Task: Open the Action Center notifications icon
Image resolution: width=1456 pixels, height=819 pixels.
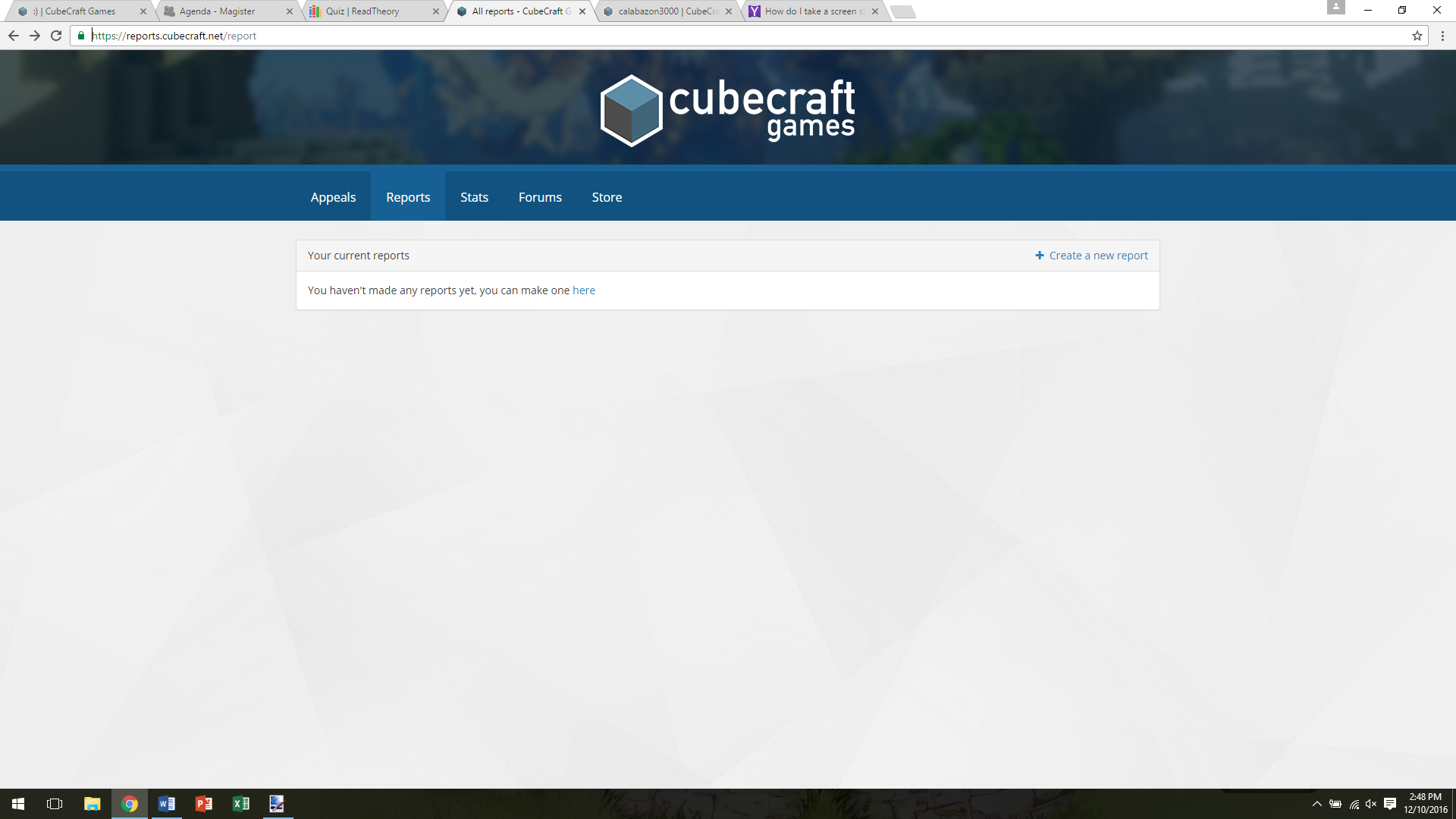Action: pos(1390,804)
